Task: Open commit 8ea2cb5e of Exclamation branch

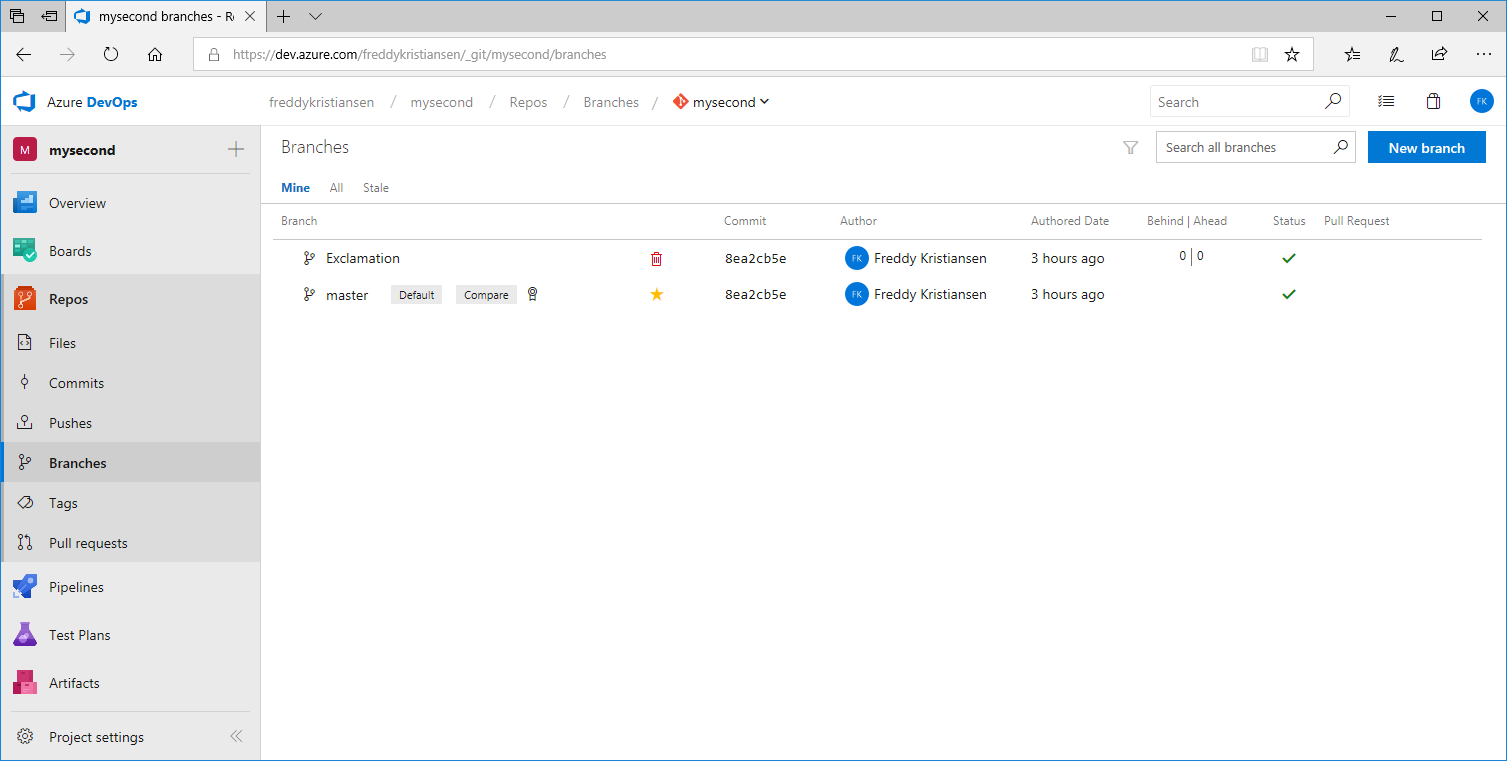Action: [x=755, y=259]
